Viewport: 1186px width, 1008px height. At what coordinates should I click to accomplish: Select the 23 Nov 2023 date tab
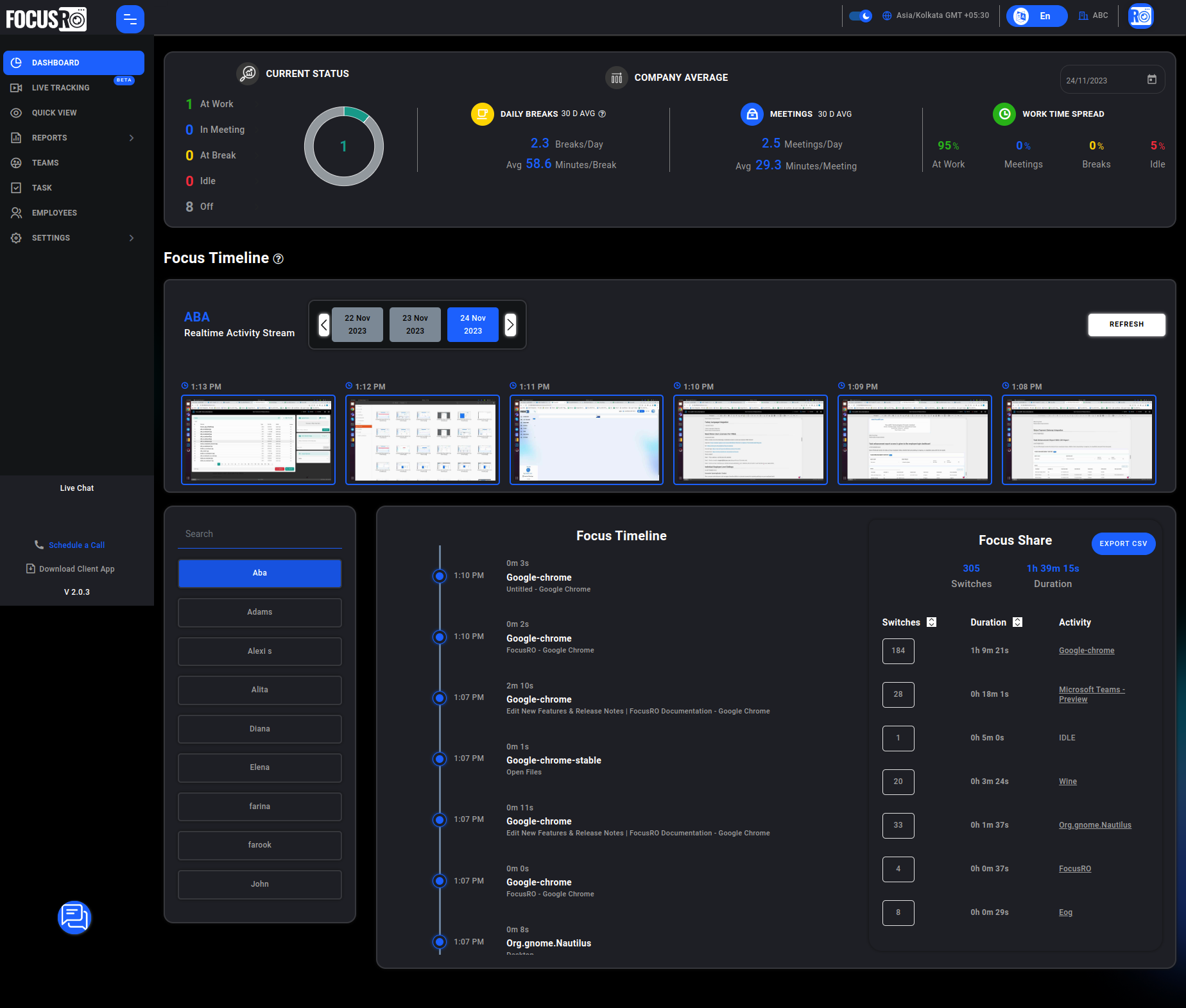pos(415,325)
